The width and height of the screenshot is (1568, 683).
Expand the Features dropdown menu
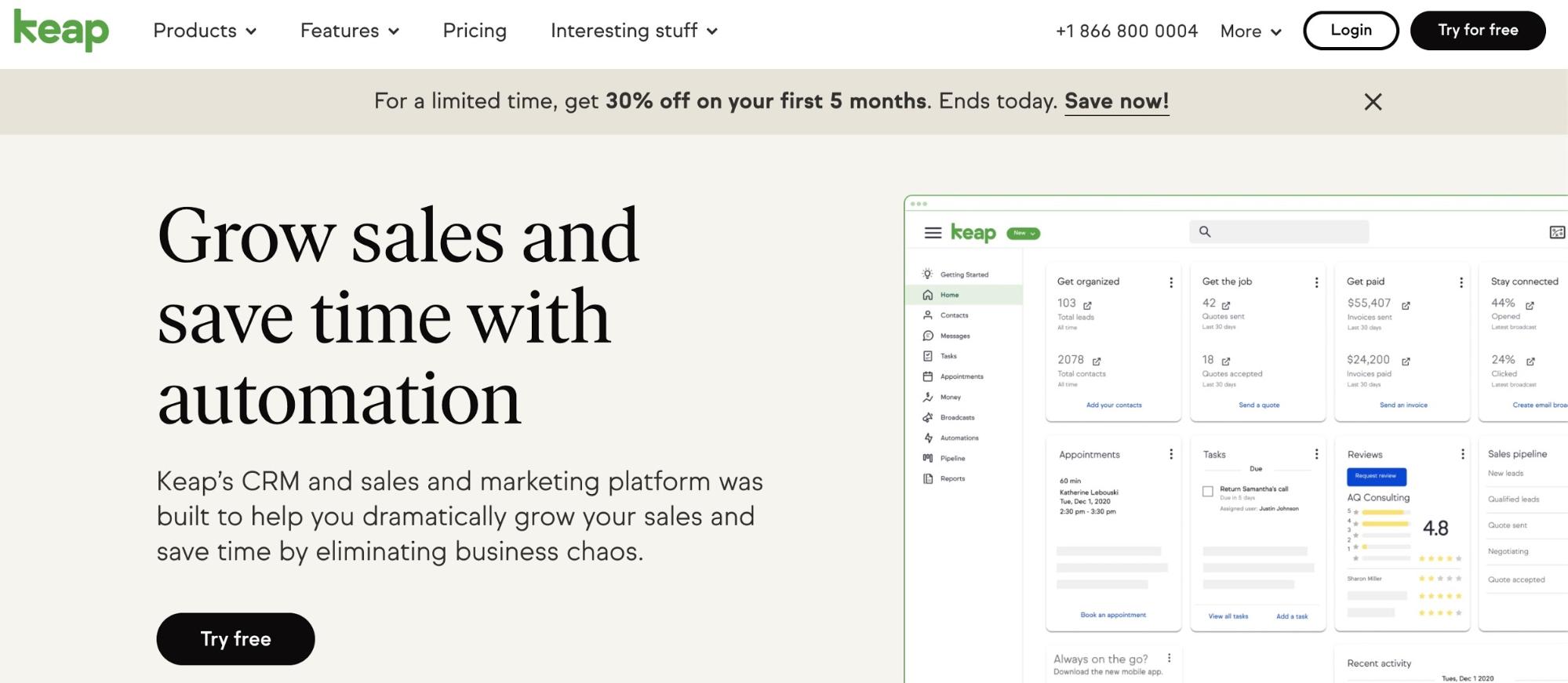[350, 31]
